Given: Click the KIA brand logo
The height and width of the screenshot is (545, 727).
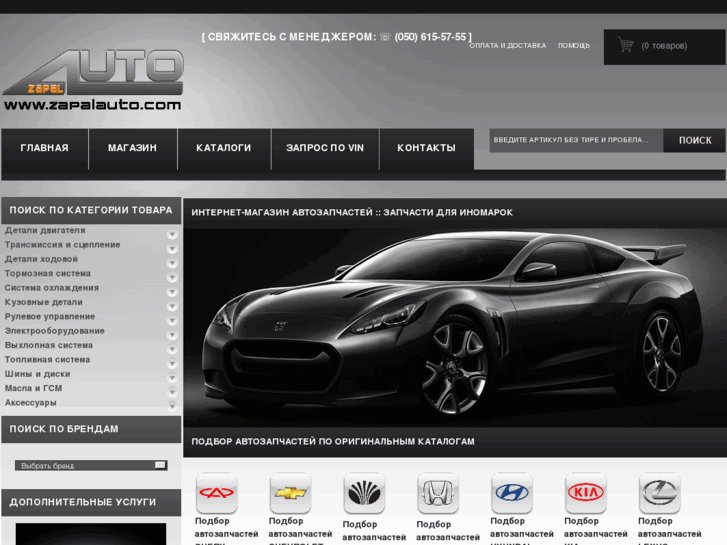Looking at the screenshot, I should point(586,493).
